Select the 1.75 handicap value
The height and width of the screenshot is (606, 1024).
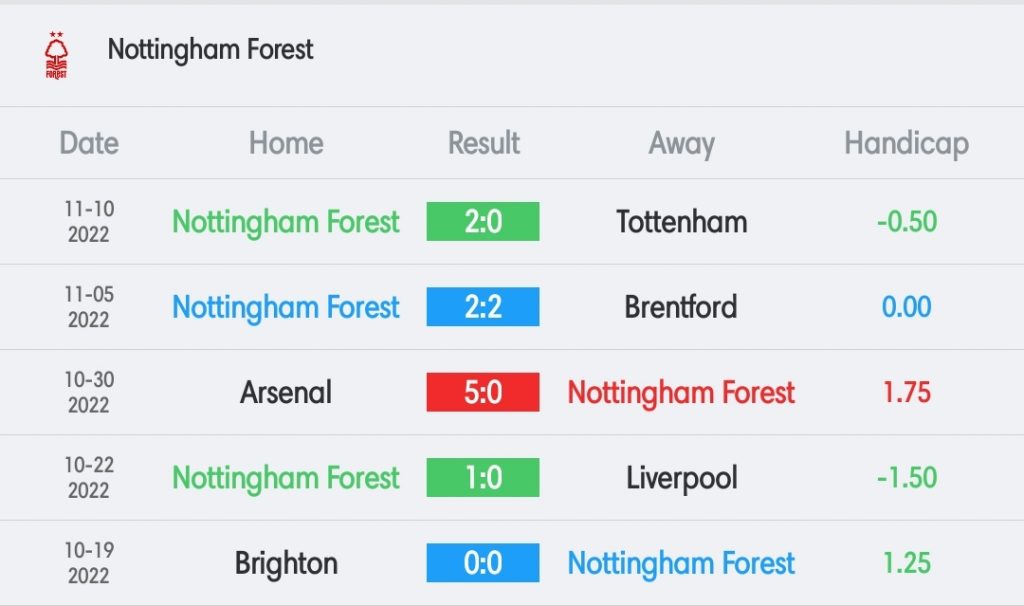(x=906, y=392)
